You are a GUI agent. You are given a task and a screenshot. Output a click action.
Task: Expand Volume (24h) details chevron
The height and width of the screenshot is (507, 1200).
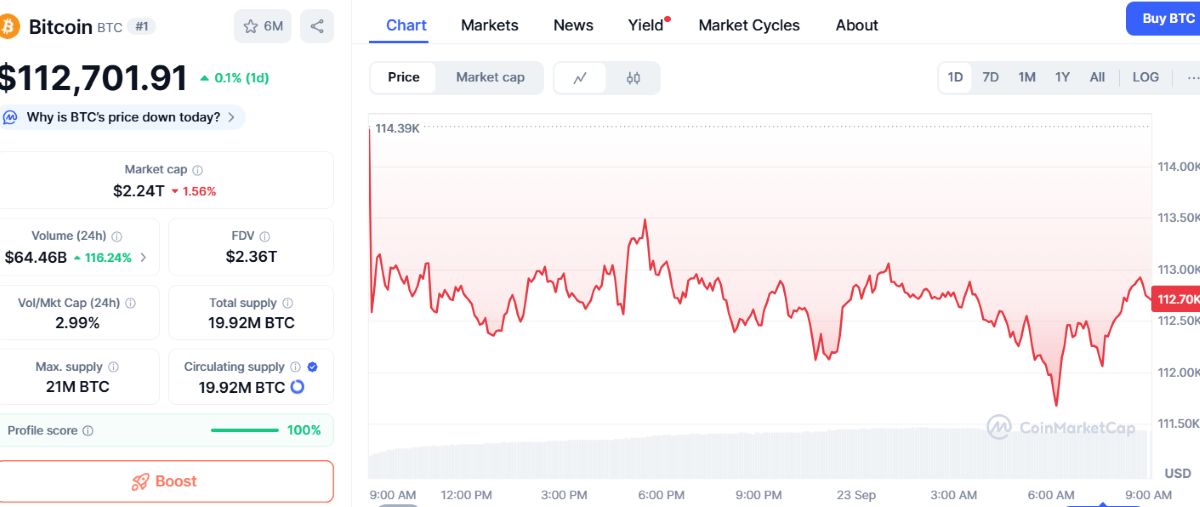coord(143,258)
